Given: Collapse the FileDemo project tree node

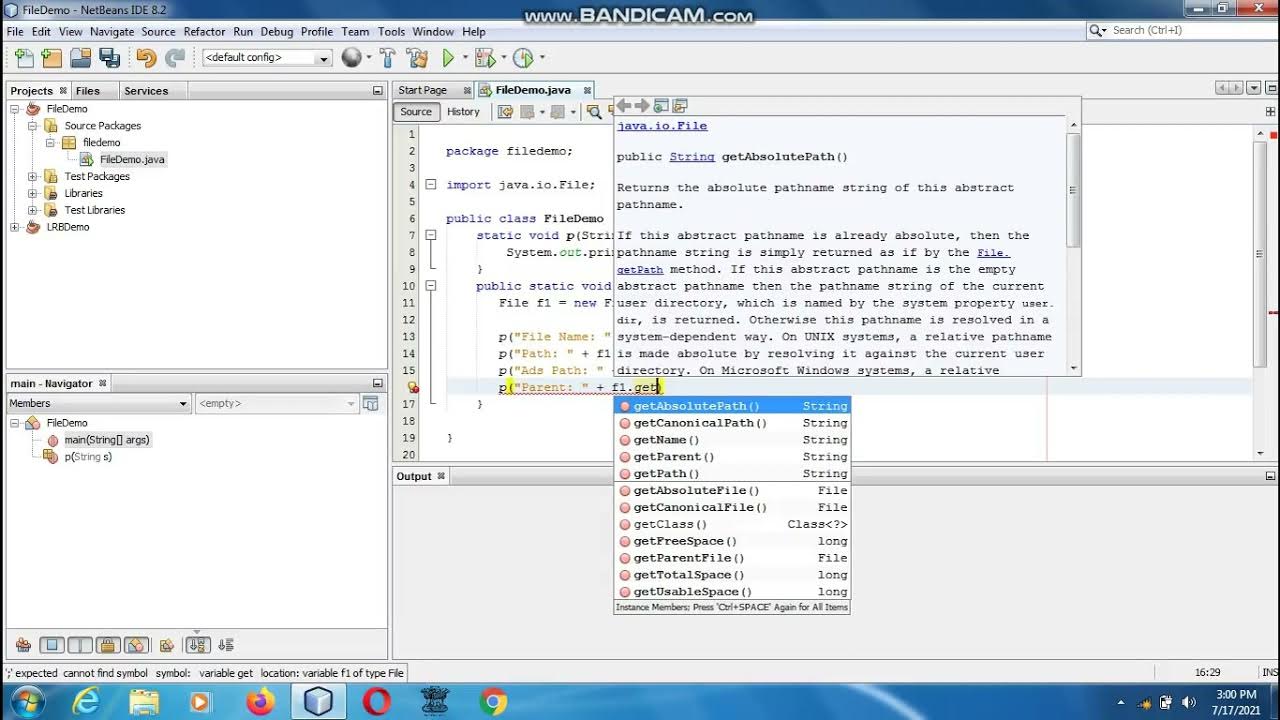Looking at the screenshot, I should point(15,109).
